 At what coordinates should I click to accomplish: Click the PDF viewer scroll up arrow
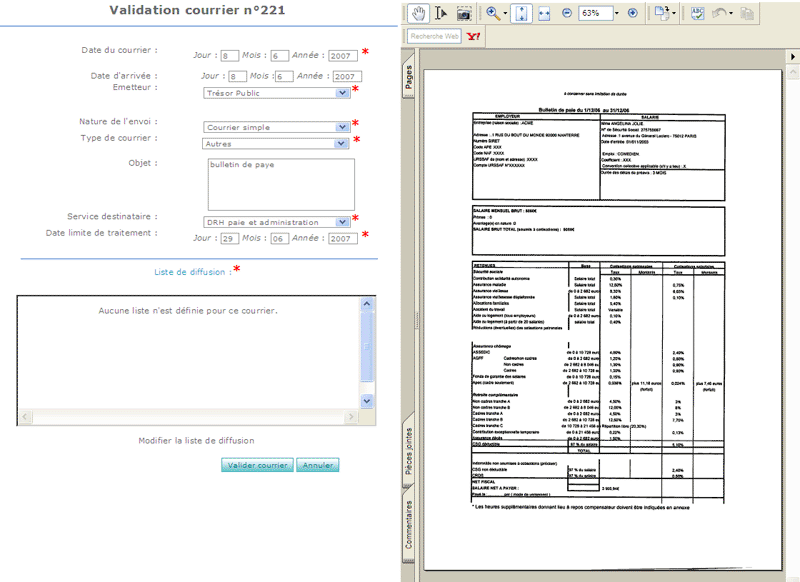(x=792, y=73)
